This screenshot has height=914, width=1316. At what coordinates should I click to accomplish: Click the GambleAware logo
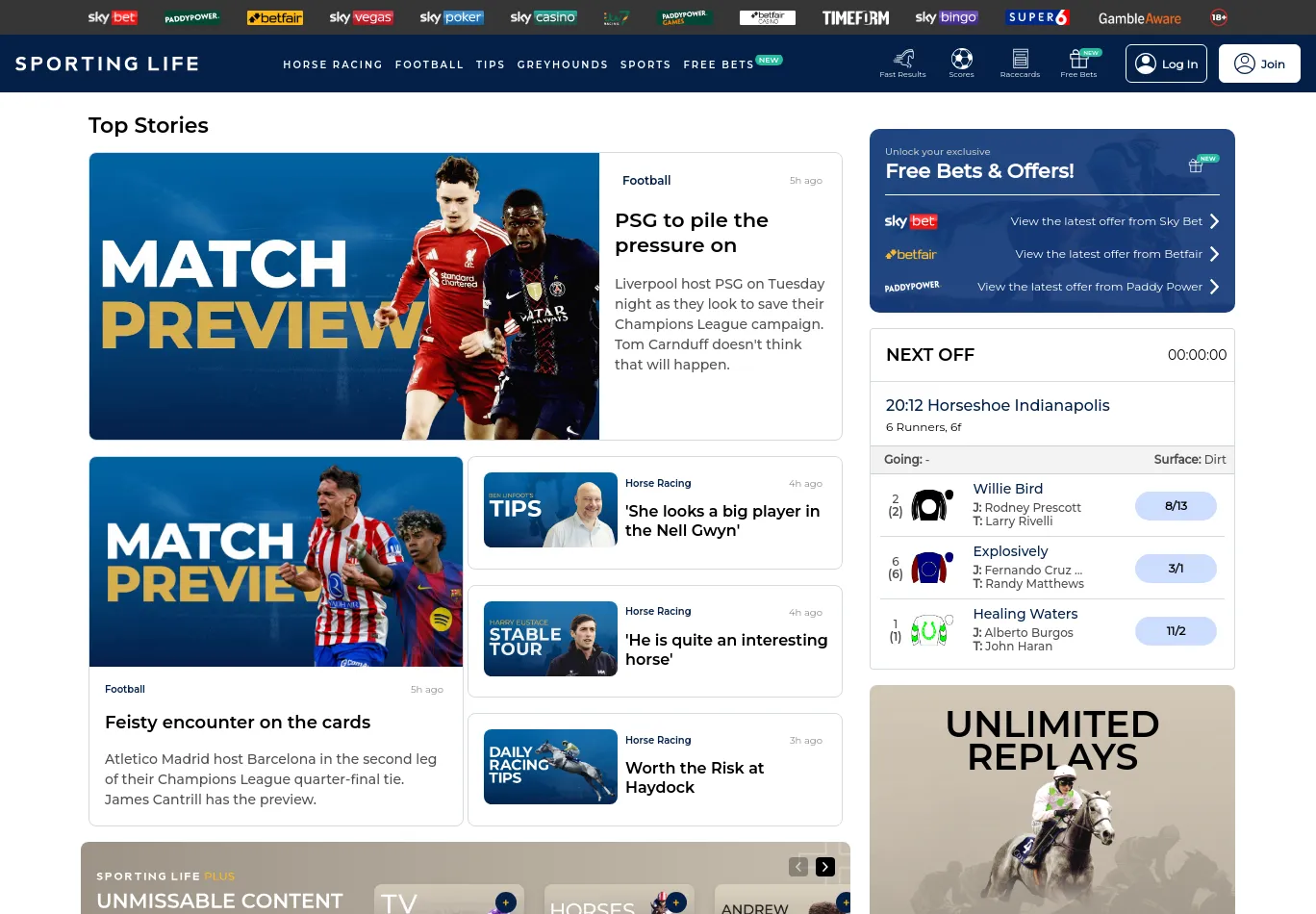[x=1139, y=17]
